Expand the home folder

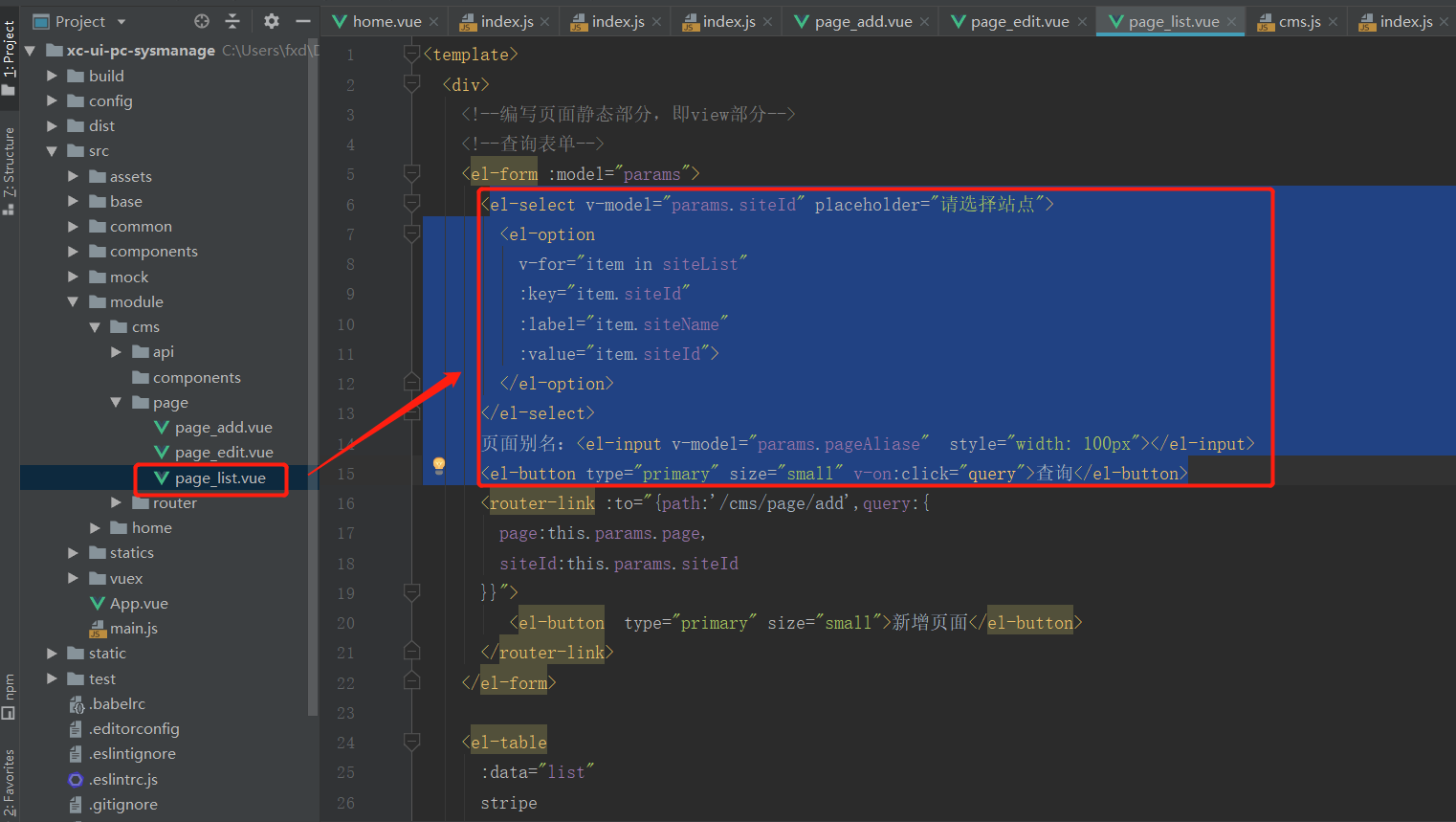[95, 528]
